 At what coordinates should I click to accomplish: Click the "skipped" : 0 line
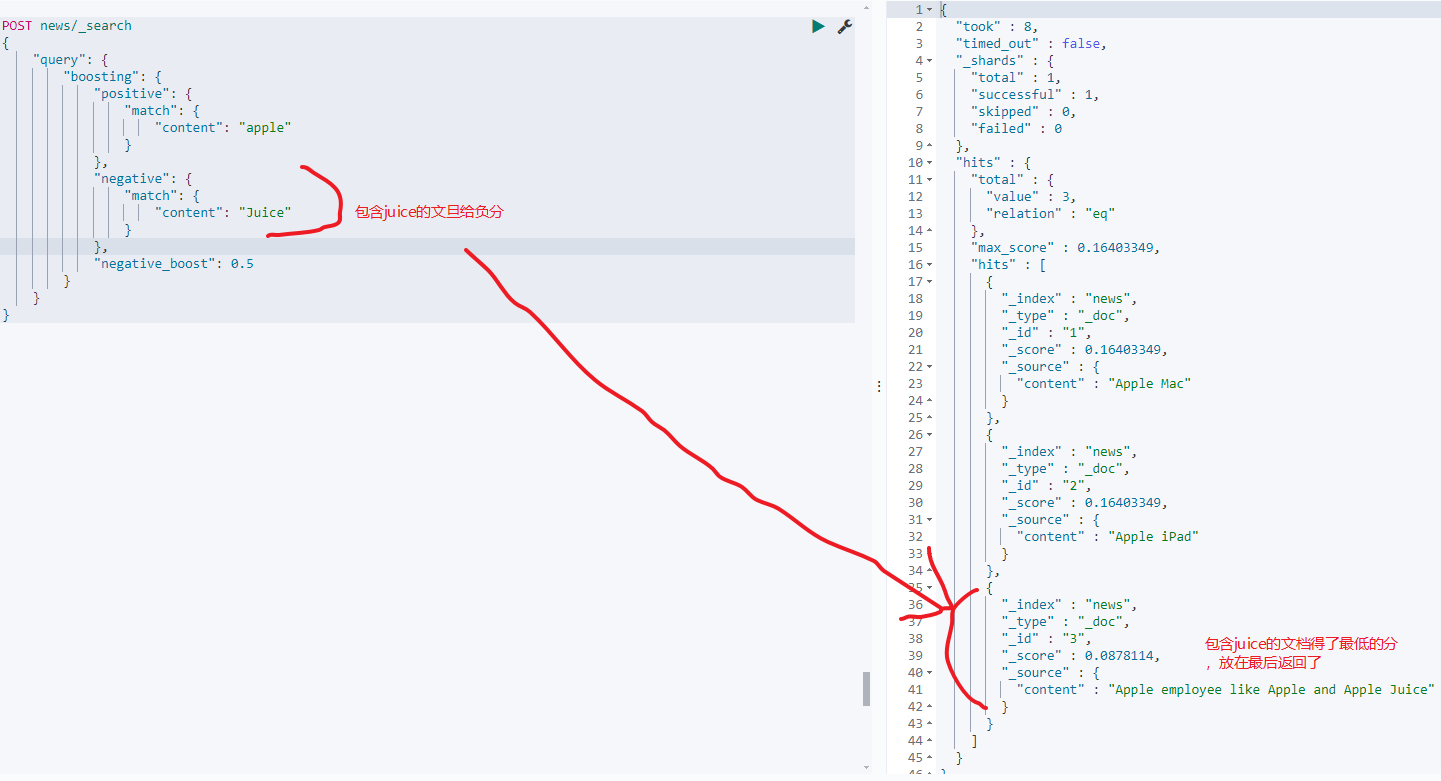click(x=1023, y=112)
